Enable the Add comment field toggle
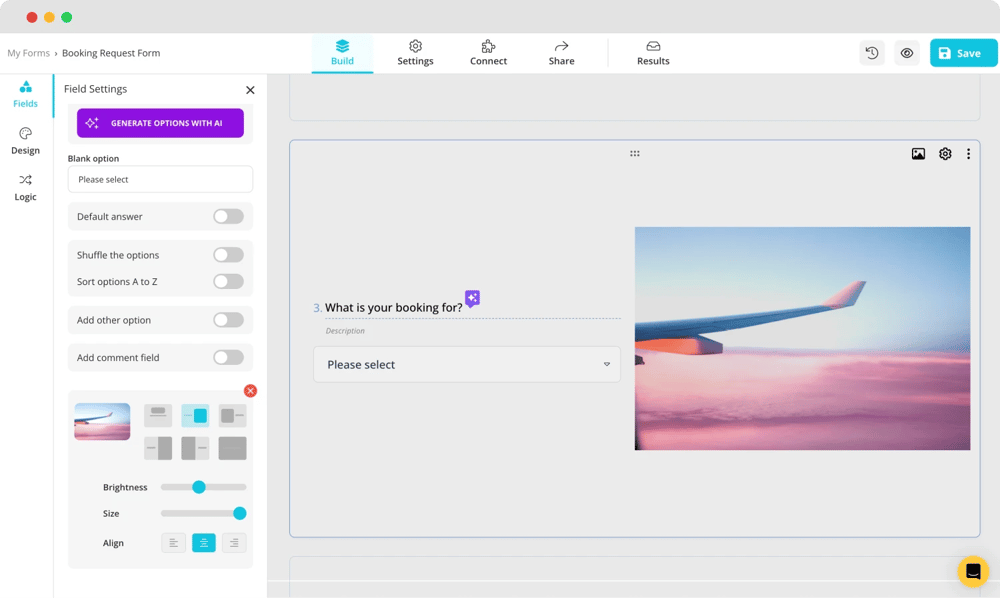This screenshot has width=1000, height=598. [x=227, y=357]
